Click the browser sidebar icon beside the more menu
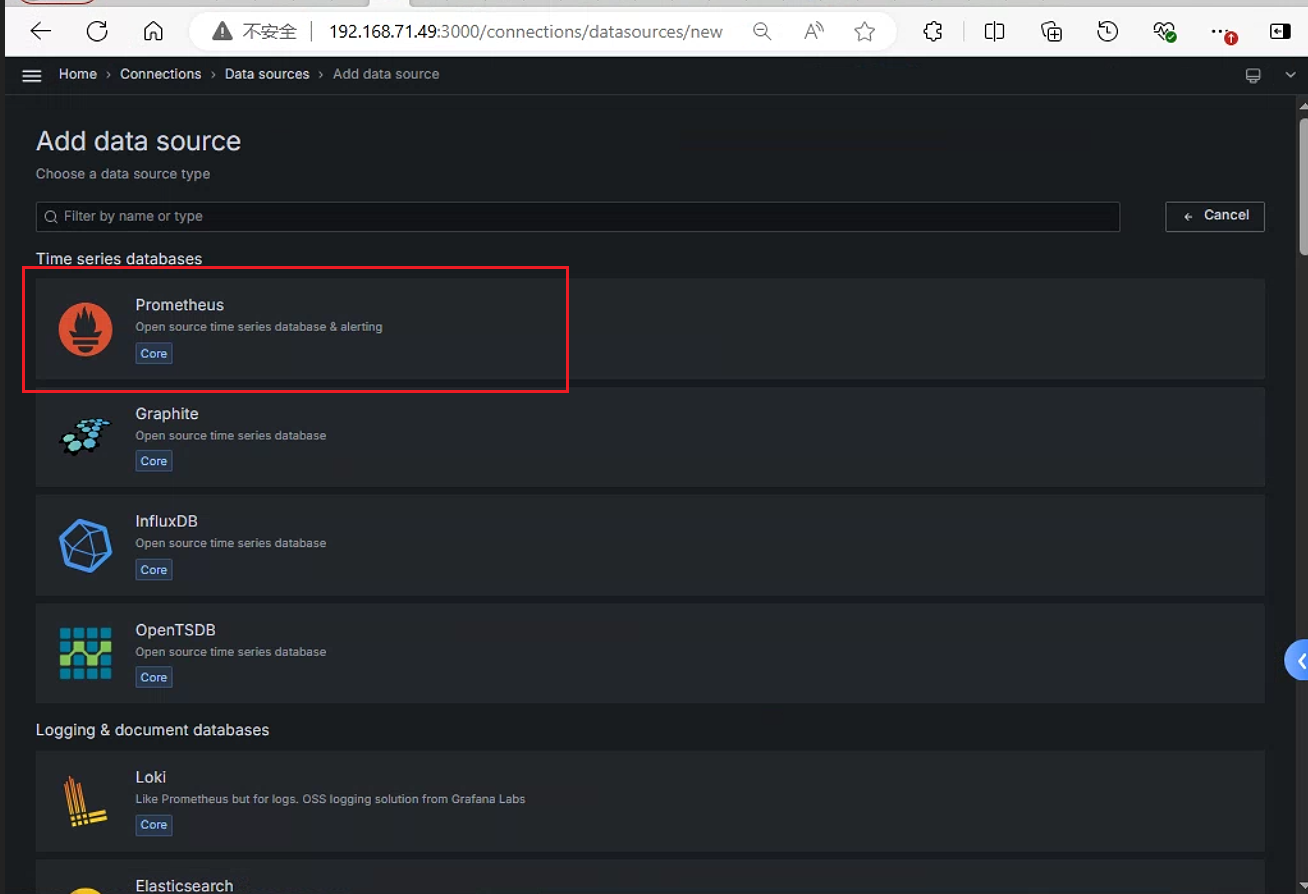 pyautogui.click(x=1280, y=32)
